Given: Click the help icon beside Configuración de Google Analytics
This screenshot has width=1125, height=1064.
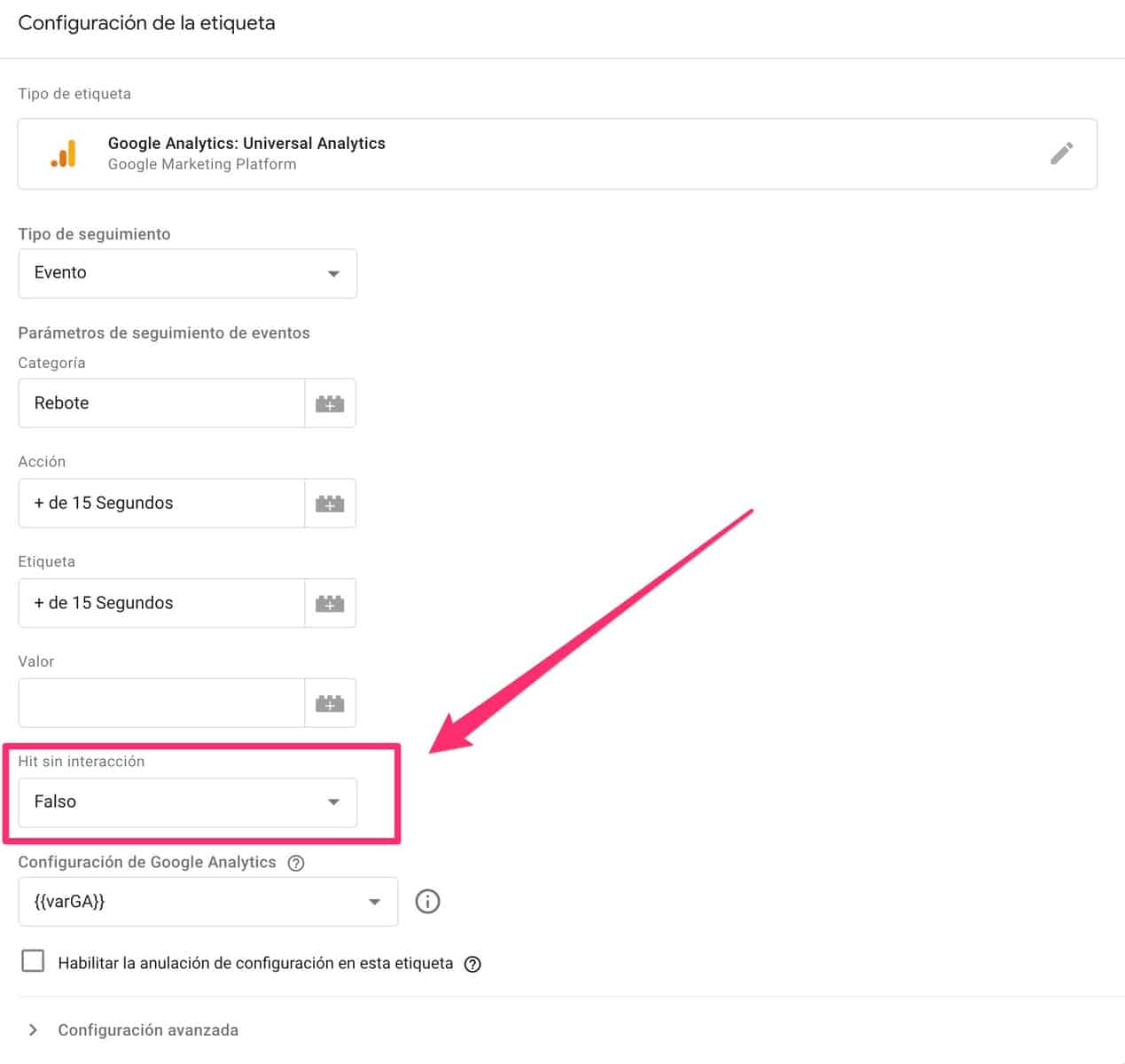Looking at the screenshot, I should coord(296,863).
